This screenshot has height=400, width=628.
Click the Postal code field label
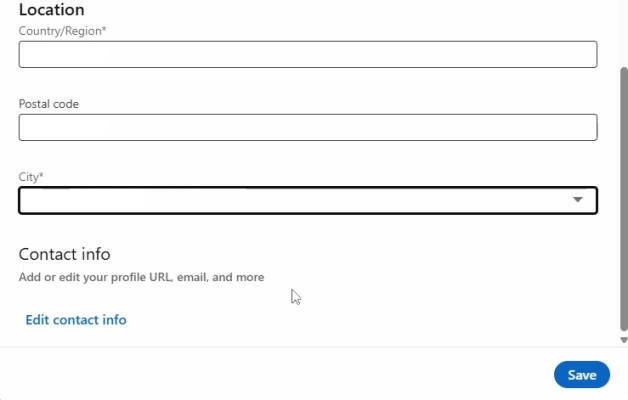[x=48, y=104]
